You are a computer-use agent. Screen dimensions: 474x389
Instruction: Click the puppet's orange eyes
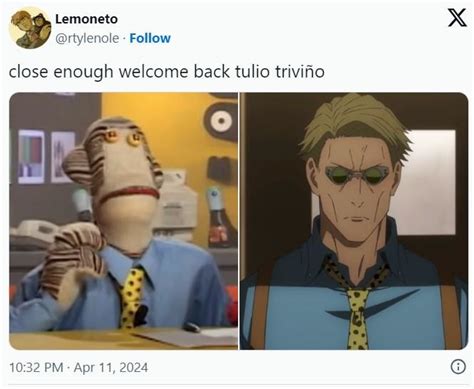pos(122,136)
